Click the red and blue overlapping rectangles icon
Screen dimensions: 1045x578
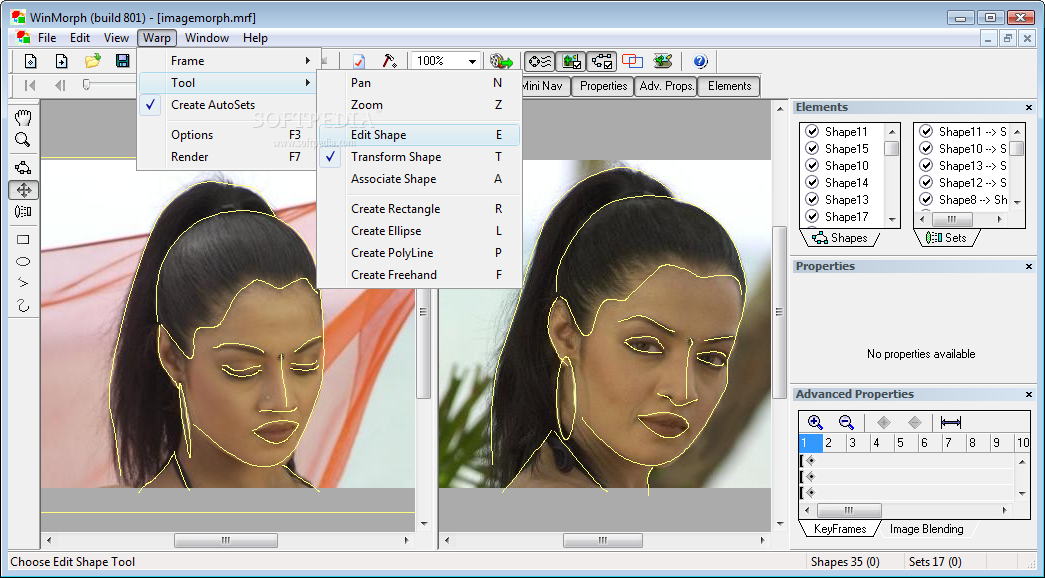tap(632, 61)
